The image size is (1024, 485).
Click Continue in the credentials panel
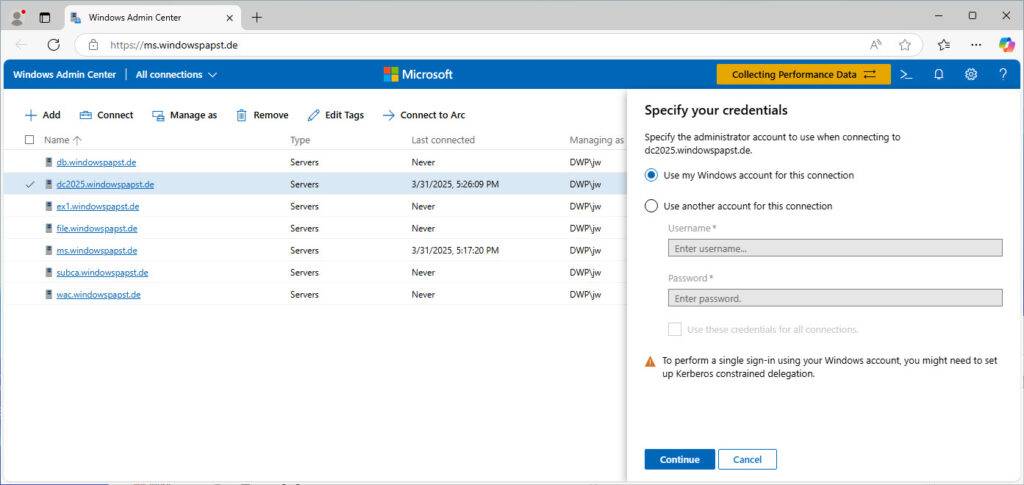coord(679,460)
